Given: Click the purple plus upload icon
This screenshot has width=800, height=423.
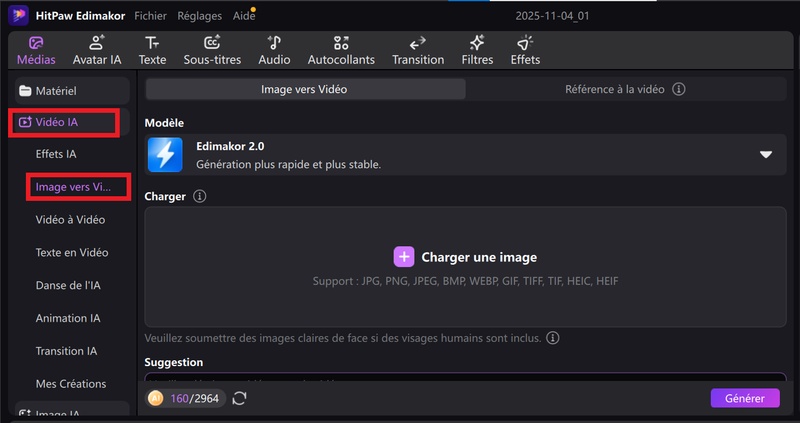Looking at the screenshot, I should tap(404, 257).
